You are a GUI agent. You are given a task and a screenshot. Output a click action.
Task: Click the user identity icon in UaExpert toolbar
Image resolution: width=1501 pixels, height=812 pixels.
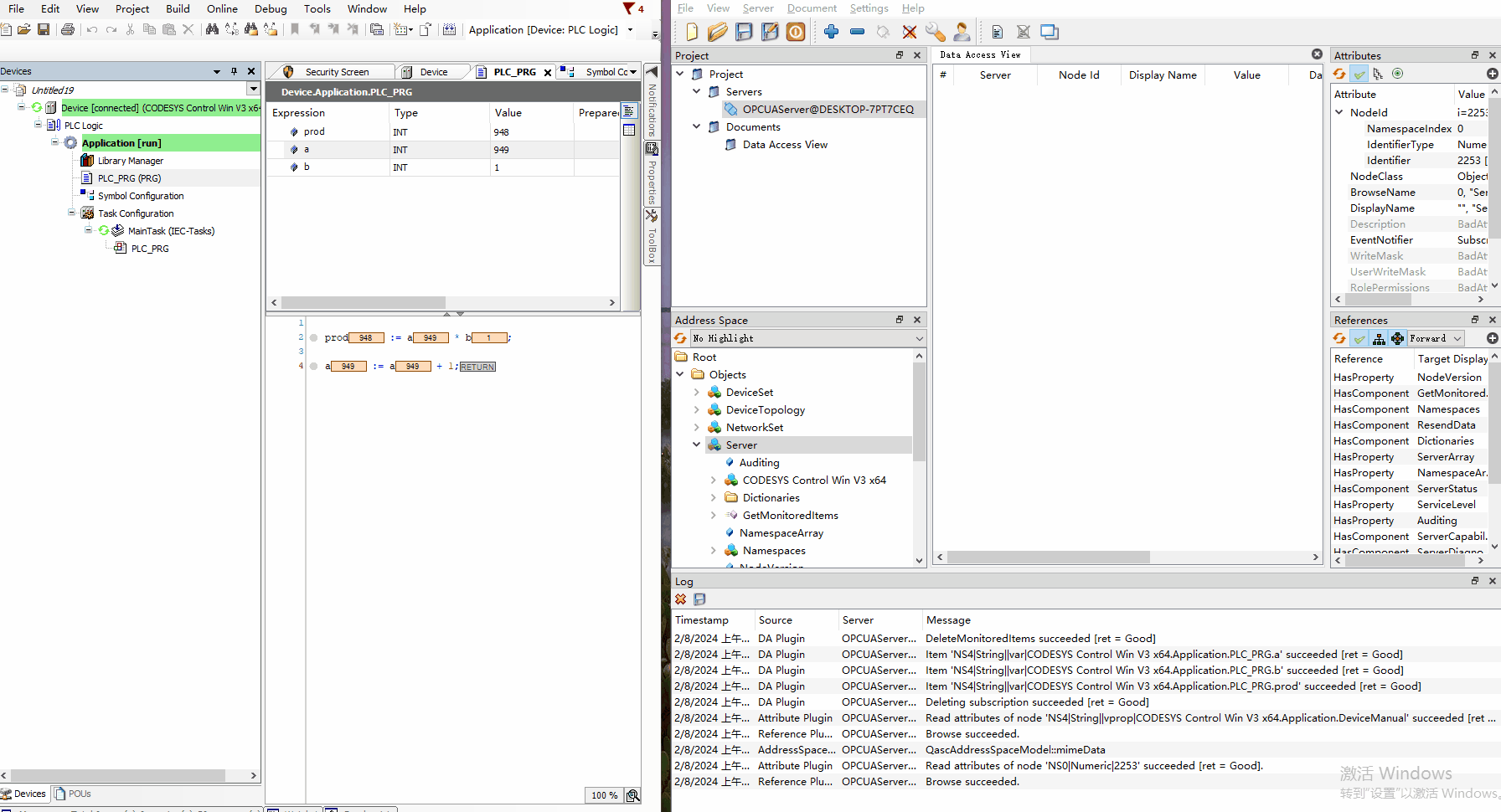(962, 32)
